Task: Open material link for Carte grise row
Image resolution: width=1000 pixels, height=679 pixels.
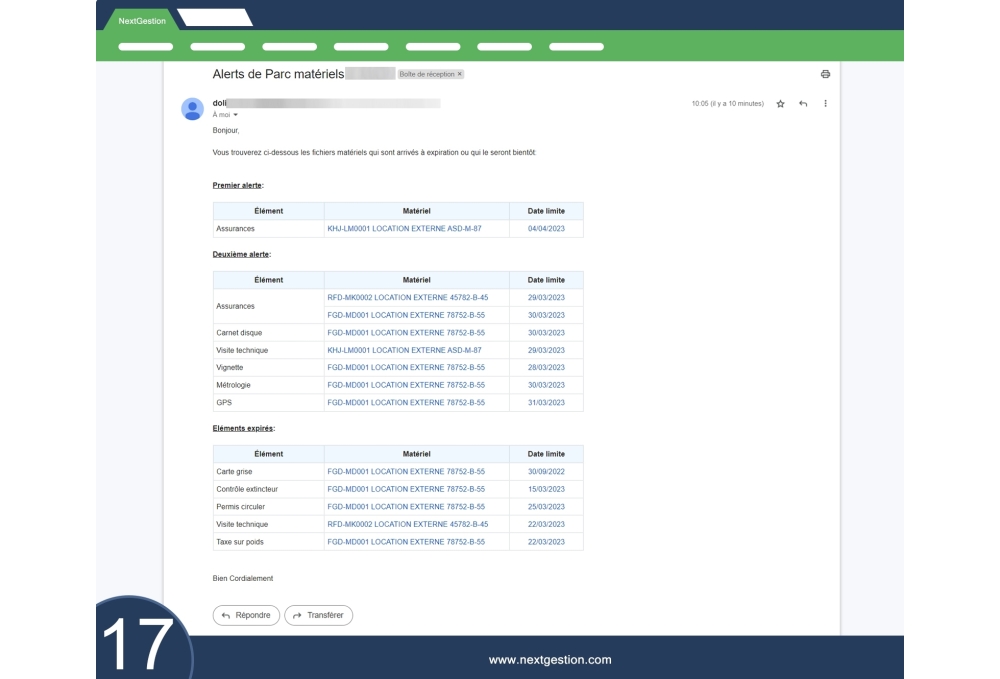Action: pos(406,472)
